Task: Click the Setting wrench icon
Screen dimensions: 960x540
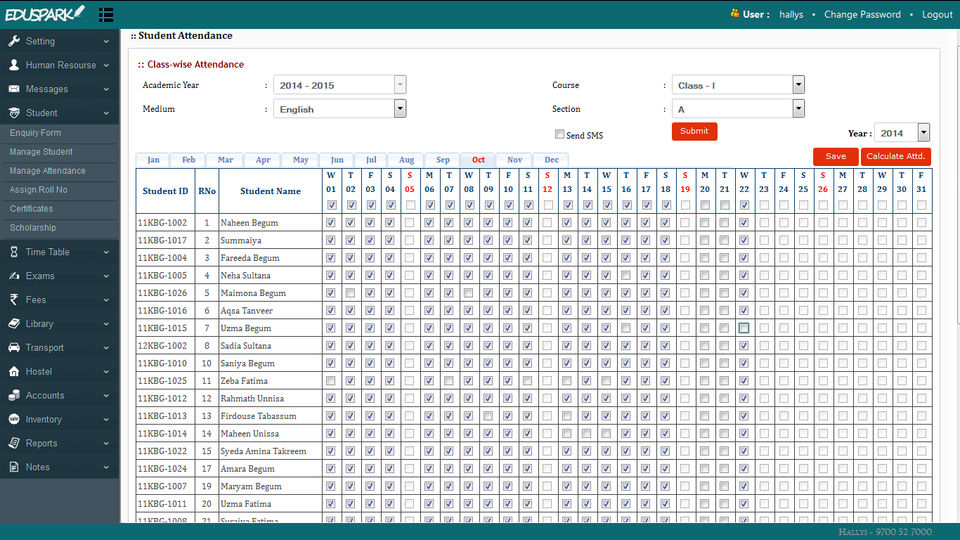Action: tap(14, 41)
